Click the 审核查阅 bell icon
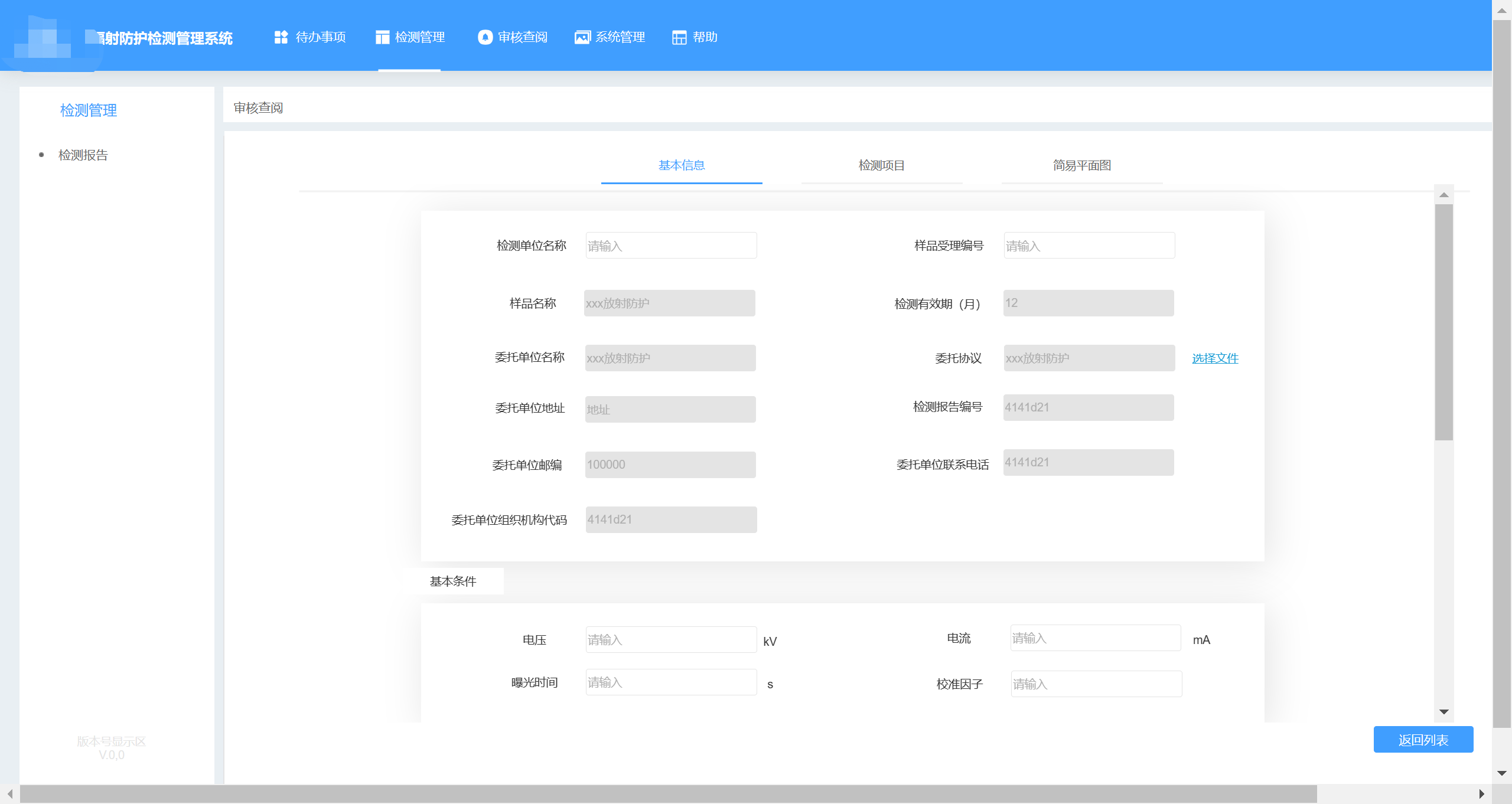Viewport: 1512px width, 804px height. tap(485, 37)
